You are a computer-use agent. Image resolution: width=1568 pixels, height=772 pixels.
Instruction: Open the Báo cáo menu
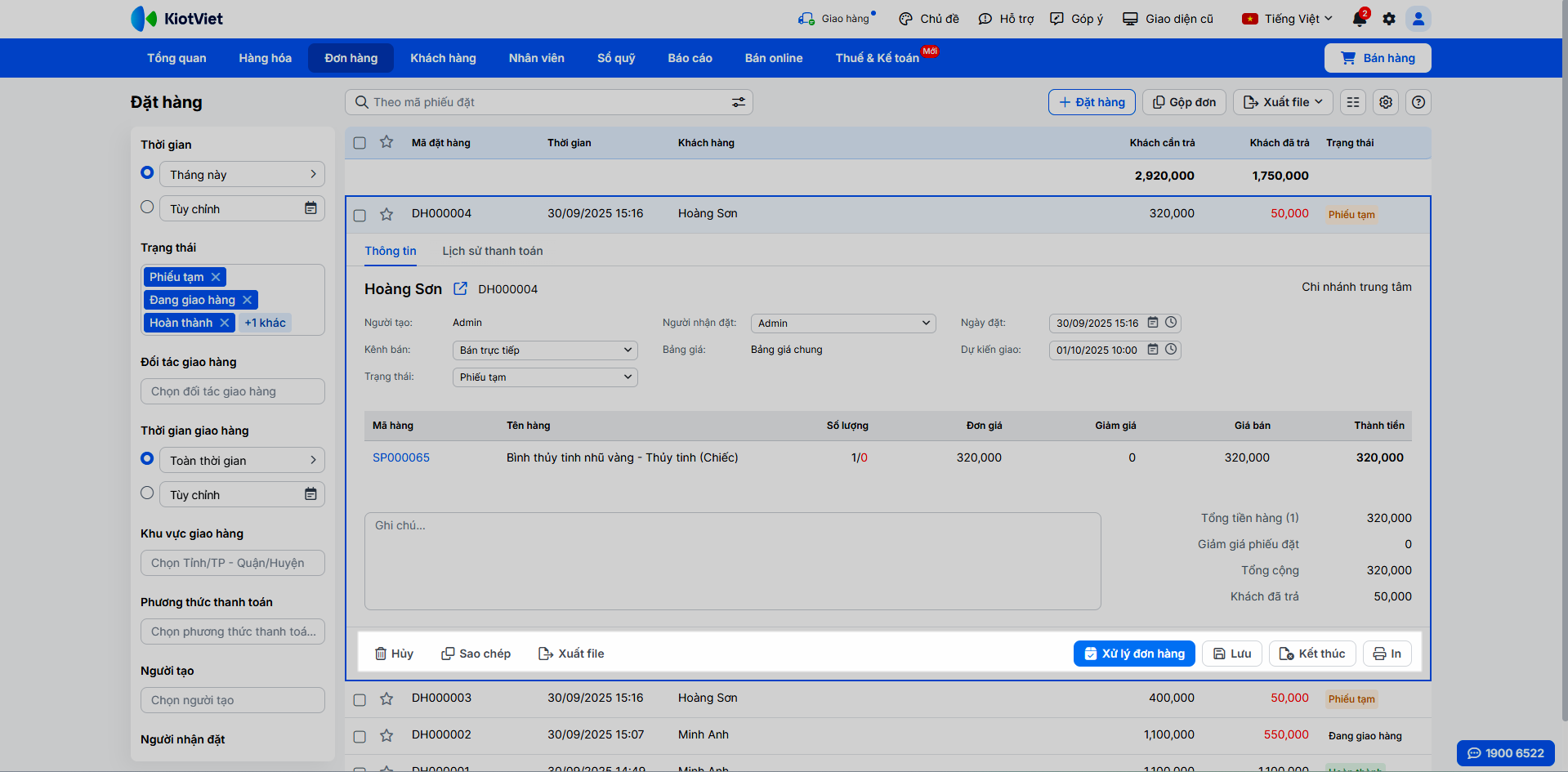pos(690,58)
